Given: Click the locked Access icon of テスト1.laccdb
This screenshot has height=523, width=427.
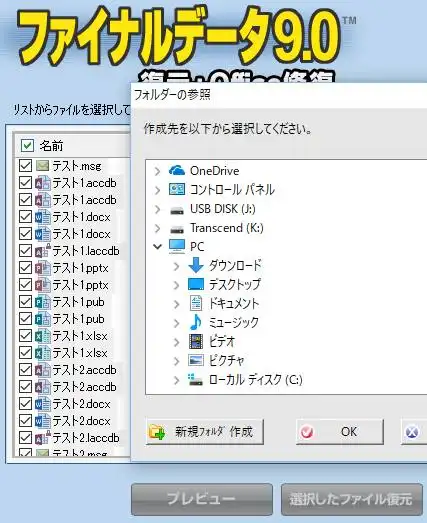Looking at the screenshot, I should coord(43,250).
